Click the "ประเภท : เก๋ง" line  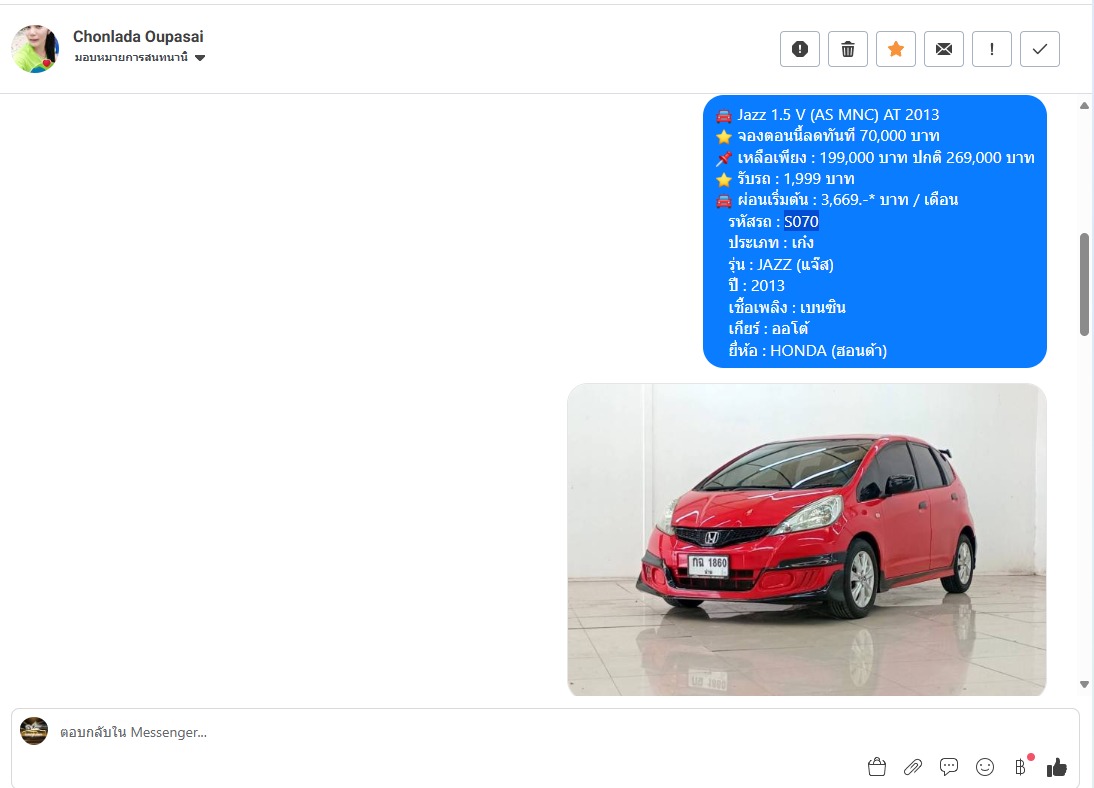click(x=771, y=243)
